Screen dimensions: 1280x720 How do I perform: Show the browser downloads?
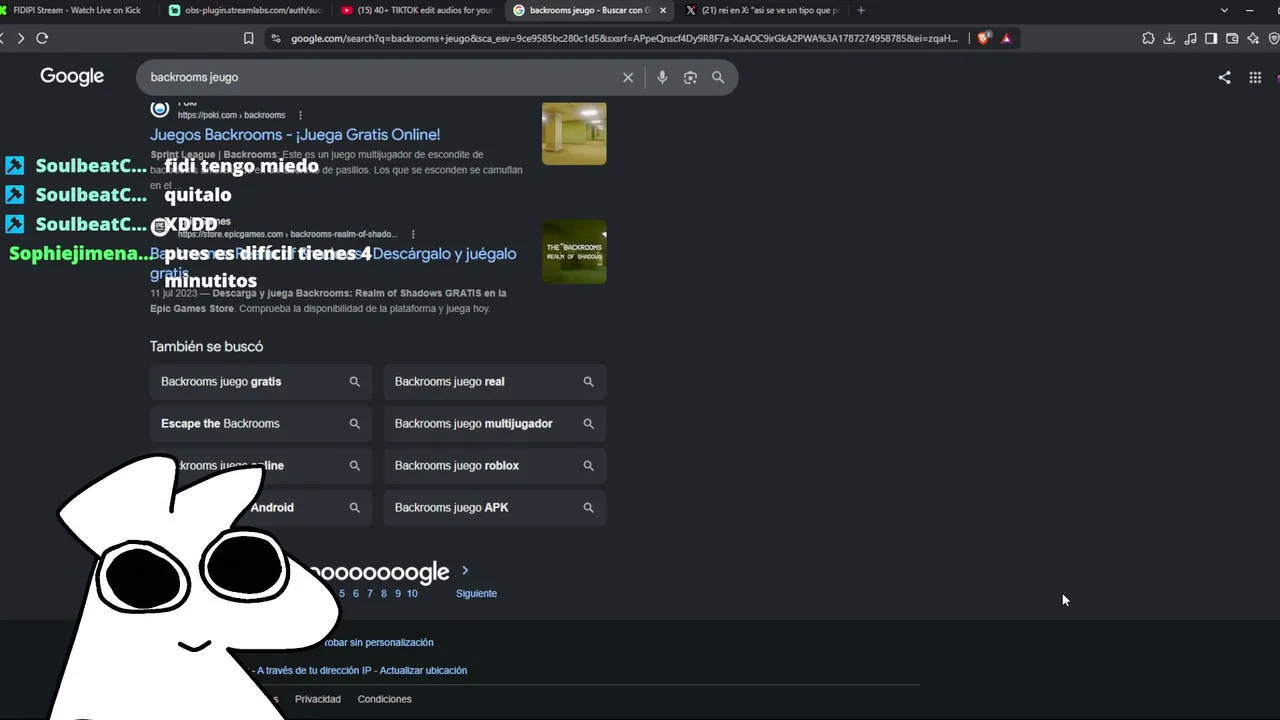pyautogui.click(x=1169, y=38)
